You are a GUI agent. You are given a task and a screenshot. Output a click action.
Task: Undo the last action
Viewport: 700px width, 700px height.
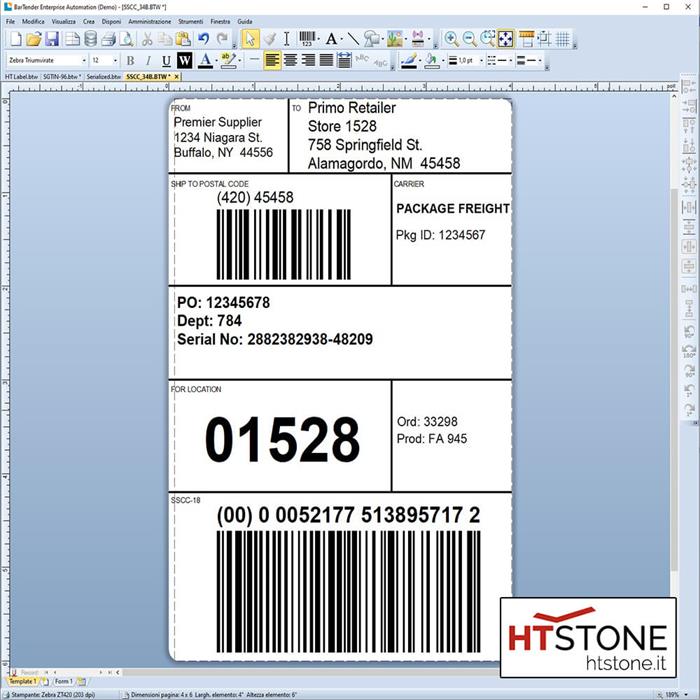(x=204, y=39)
